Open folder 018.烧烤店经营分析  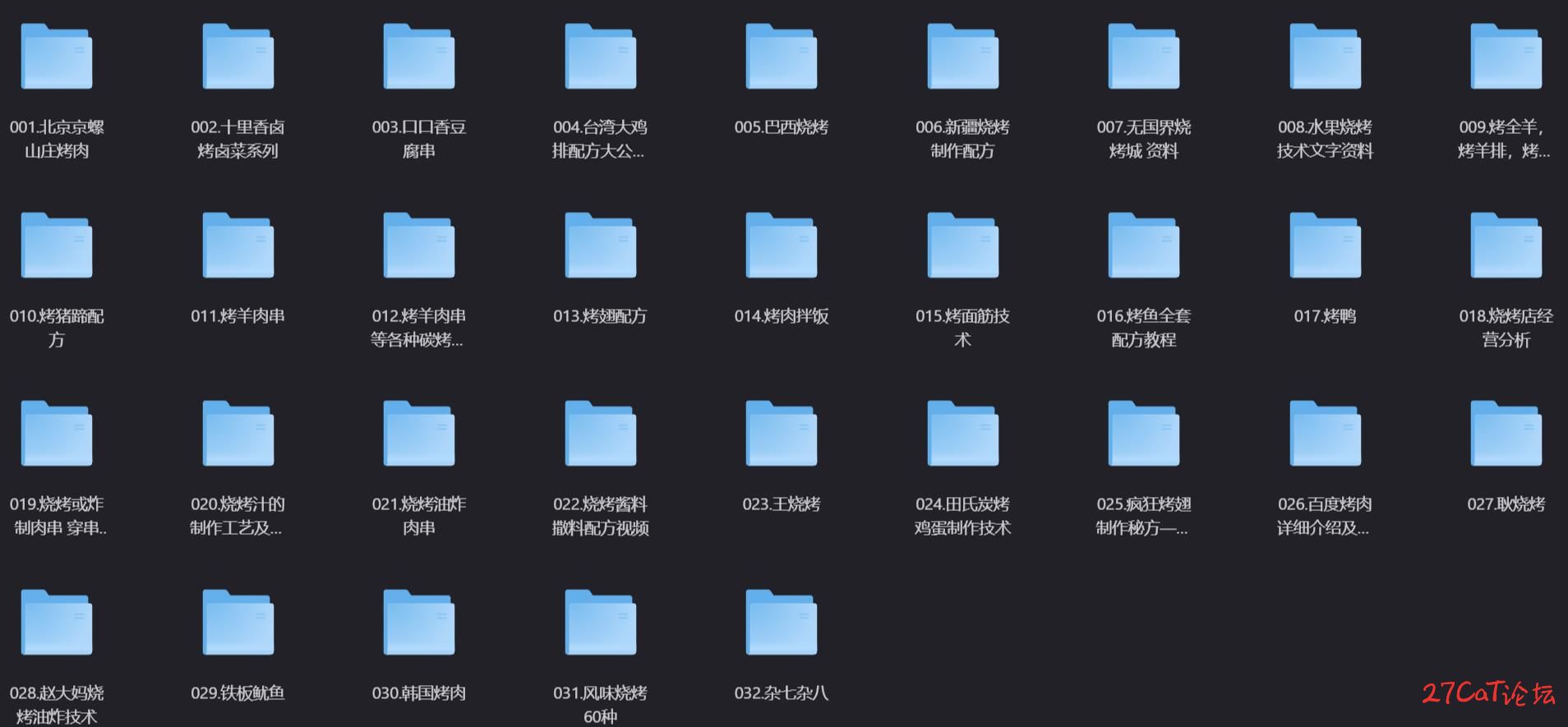point(1506,246)
